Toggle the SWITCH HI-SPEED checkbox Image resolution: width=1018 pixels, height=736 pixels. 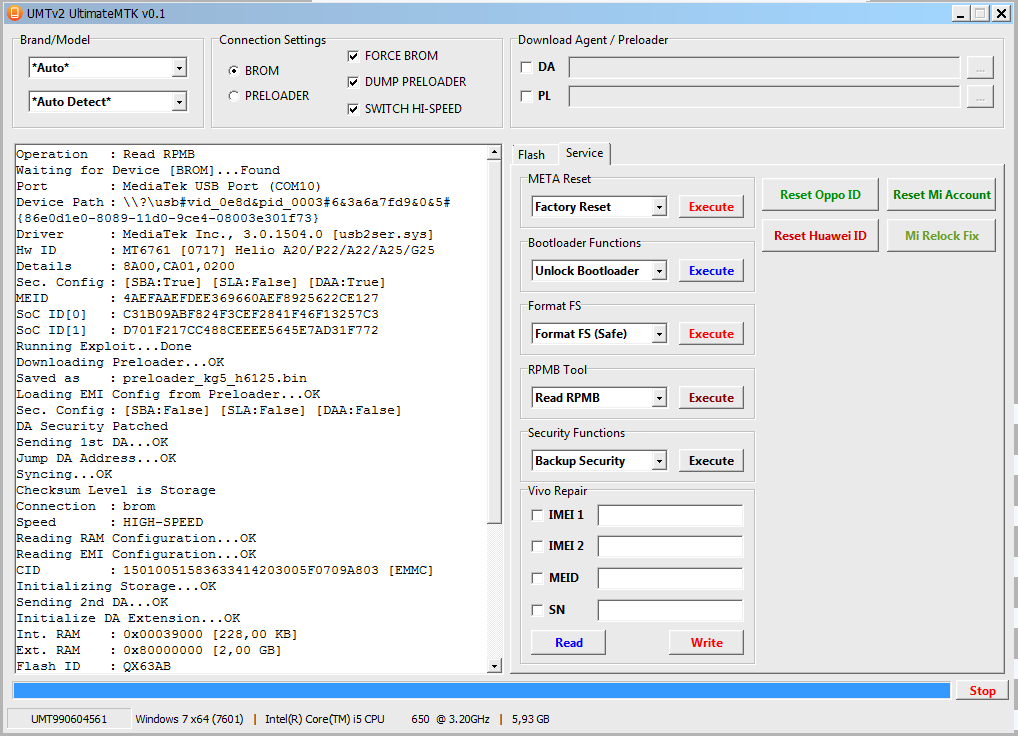tap(353, 109)
